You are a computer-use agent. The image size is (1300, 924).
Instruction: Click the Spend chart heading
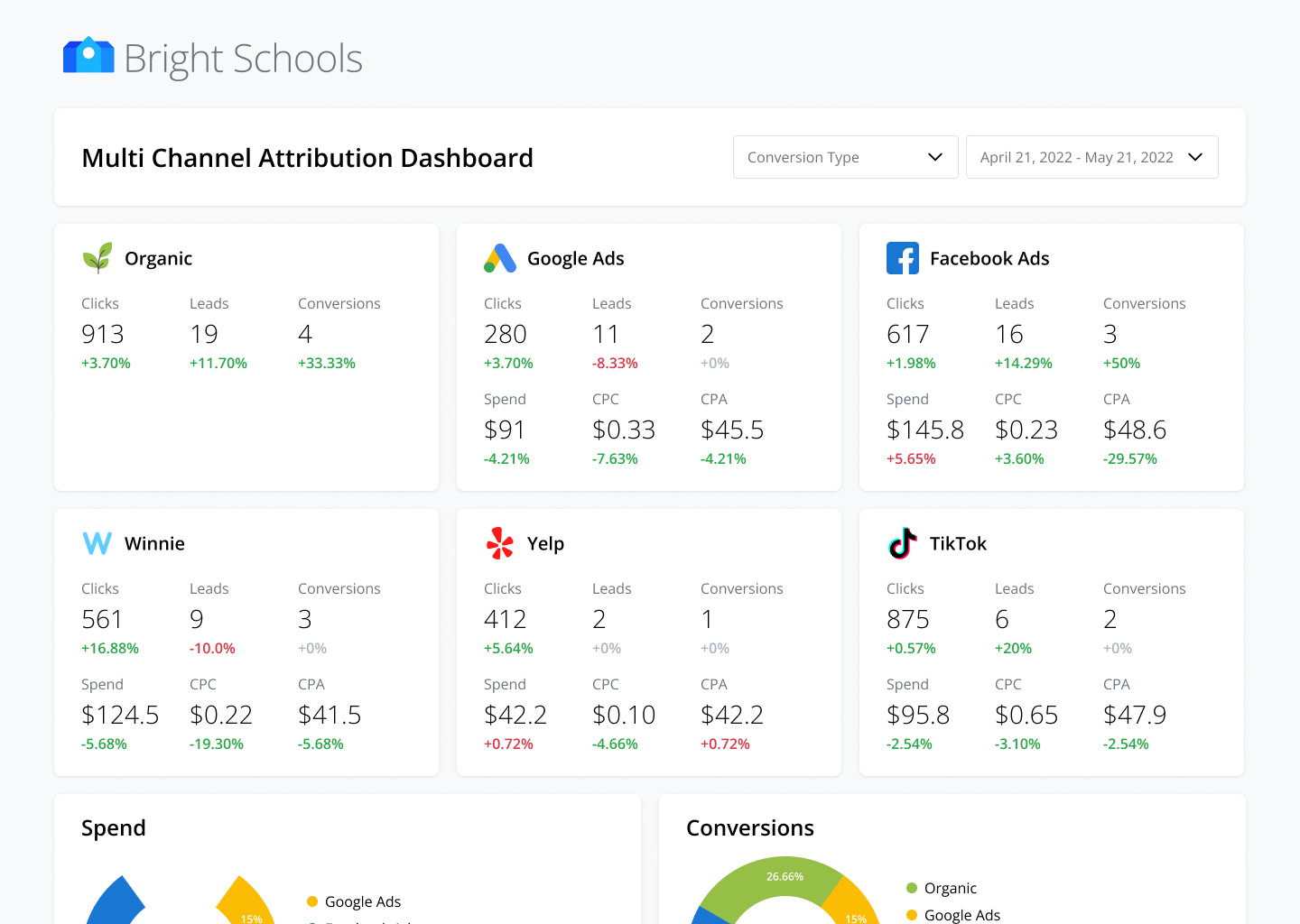(114, 828)
